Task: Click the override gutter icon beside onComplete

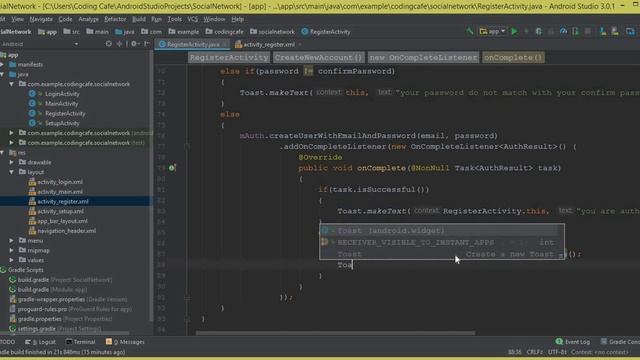Action: point(172,168)
